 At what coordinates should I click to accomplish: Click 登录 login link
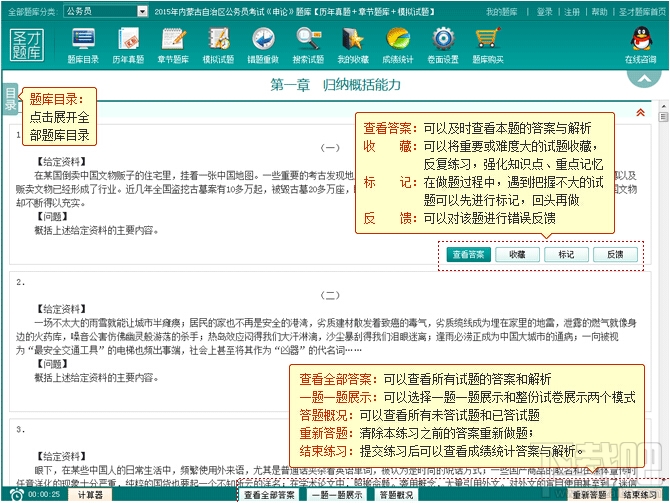(x=544, y=12)
